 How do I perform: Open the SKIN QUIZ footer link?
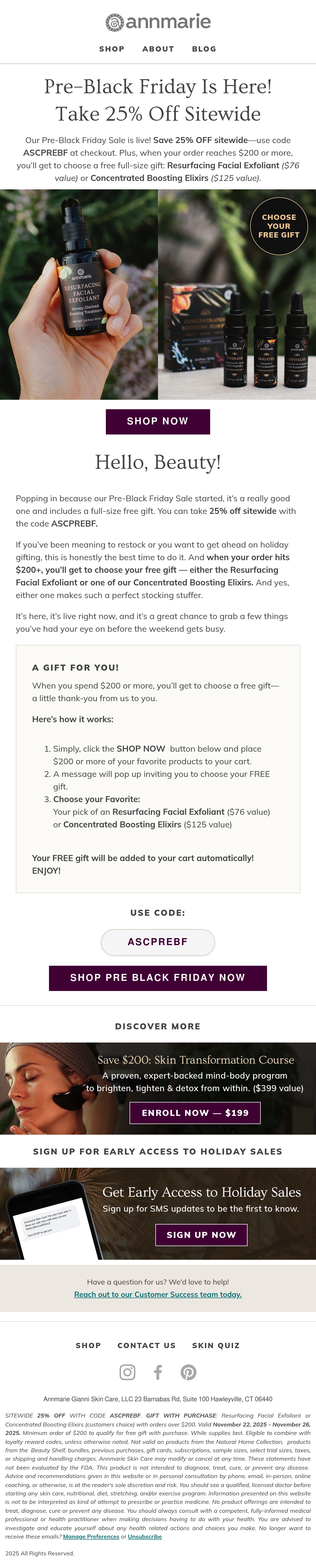tap(216, 1345)
